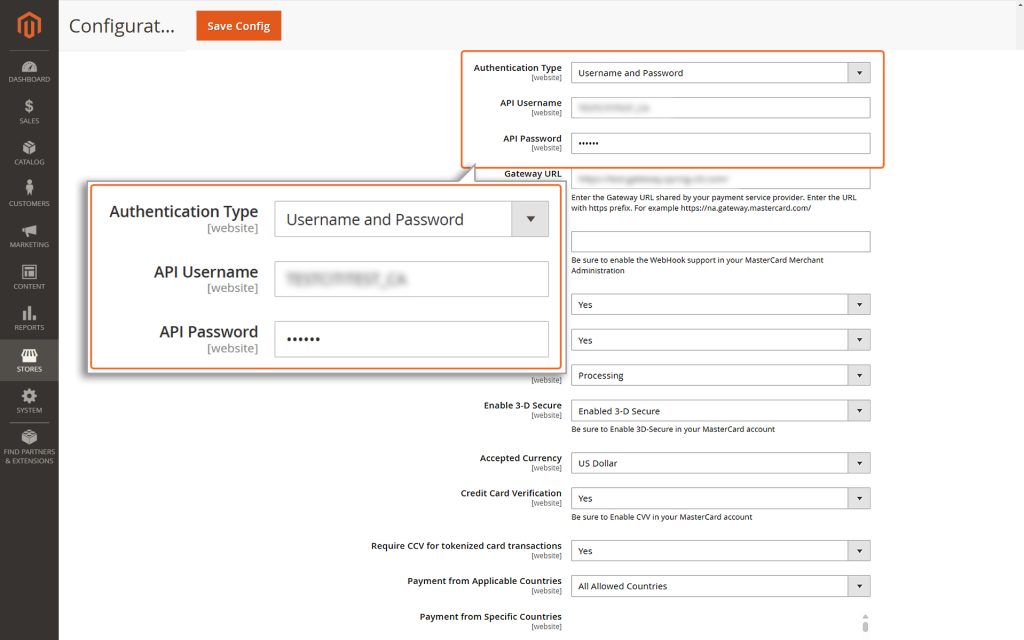1024x640 pixels.
Task: Open the Customers section
Action: coord(29,196)
